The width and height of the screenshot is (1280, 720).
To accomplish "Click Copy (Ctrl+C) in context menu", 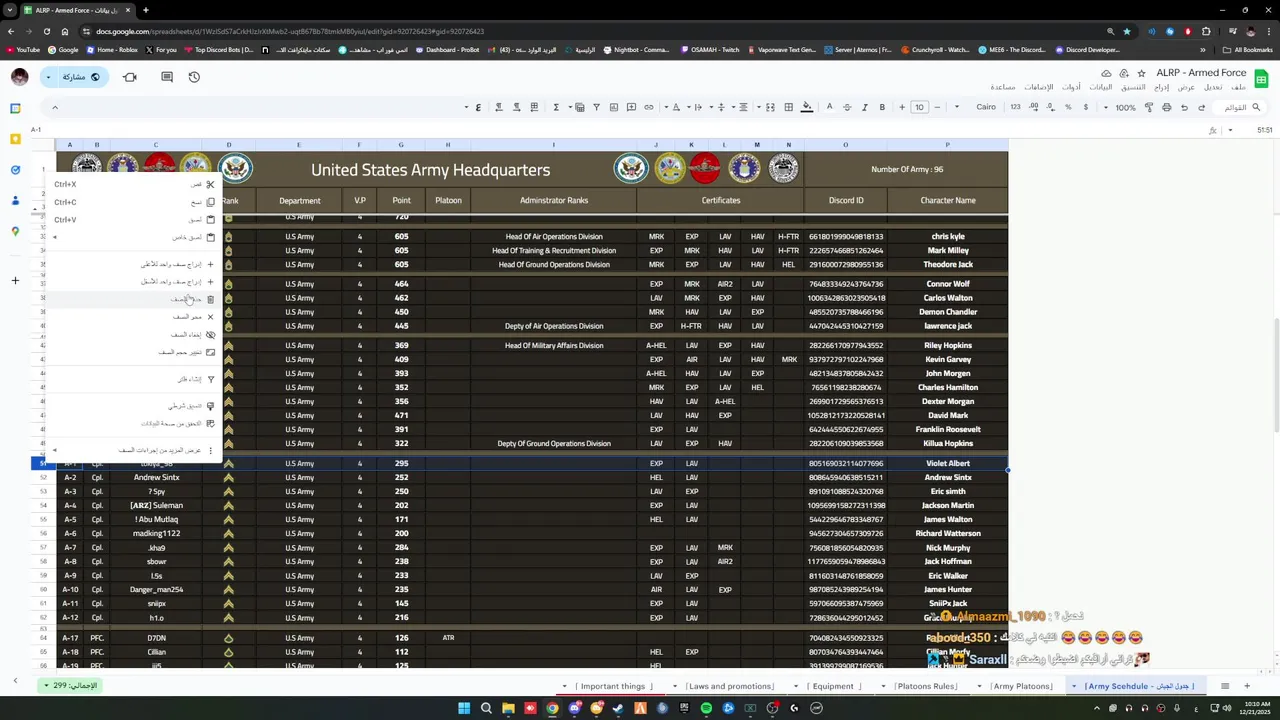I will coord(135,202).
